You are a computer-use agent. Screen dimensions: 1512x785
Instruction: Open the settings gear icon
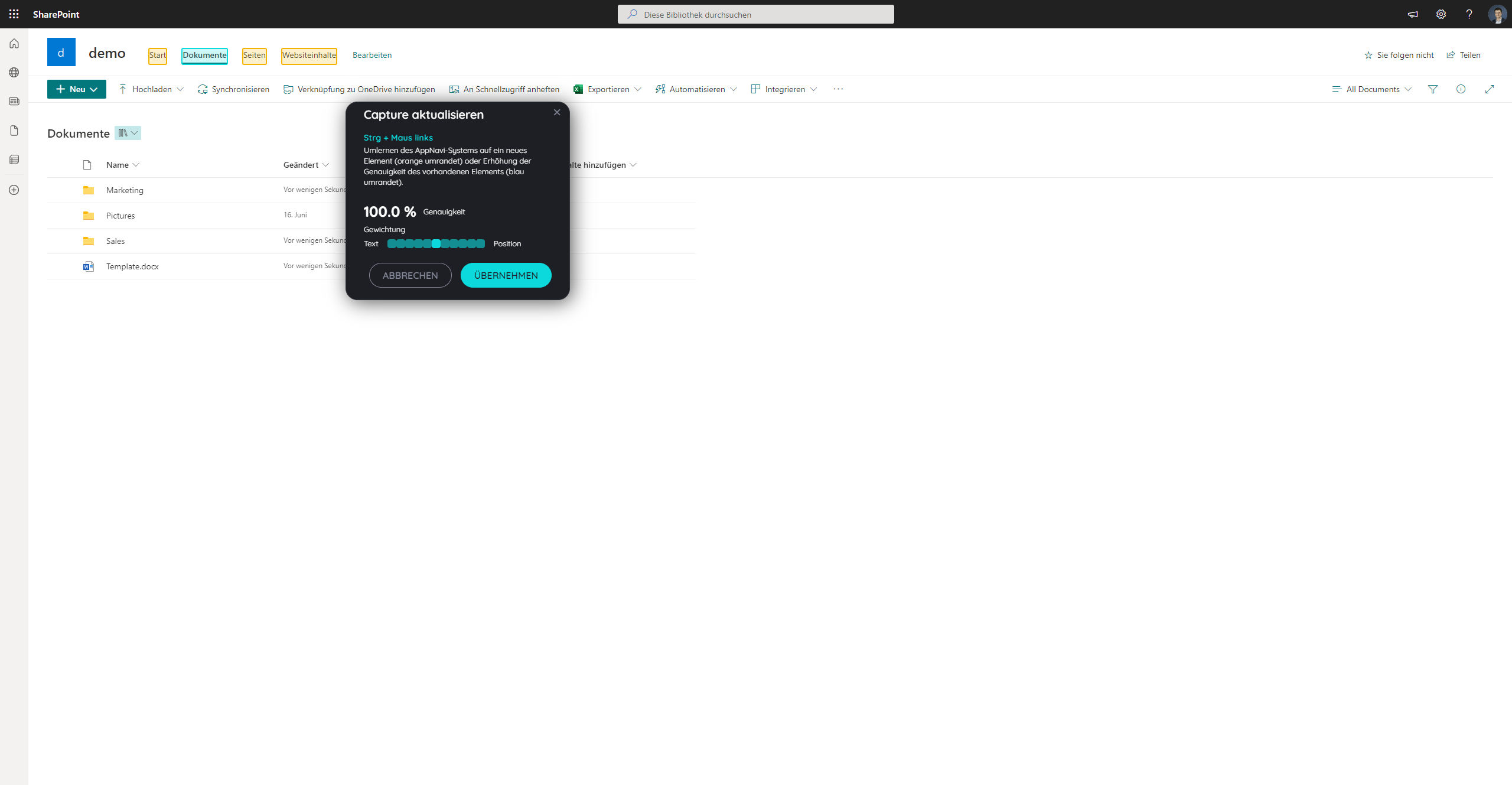[x=1441, y=14]
